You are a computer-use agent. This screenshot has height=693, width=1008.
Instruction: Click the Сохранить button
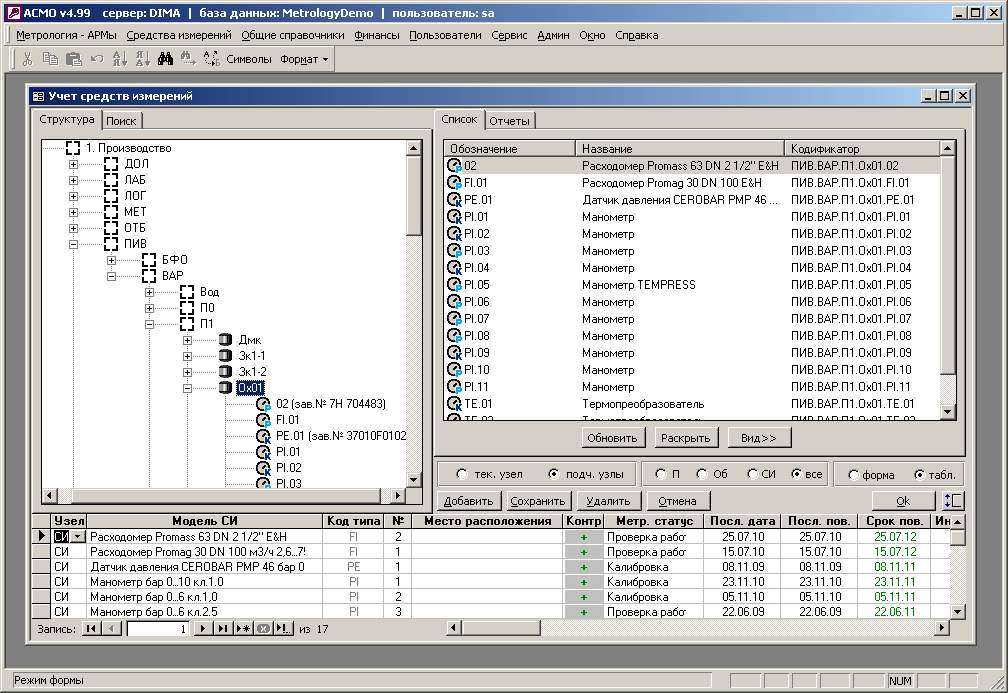click(x=538, y=501)
